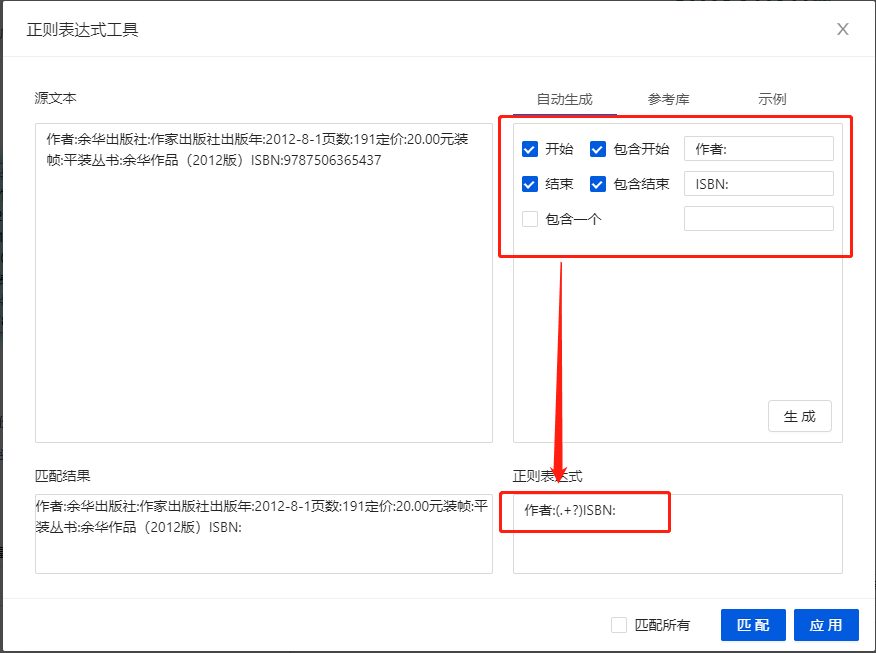Click the 正则表达式工具 dialog title
The height and width of the screenshot is (653, 876).
point(82,30)
